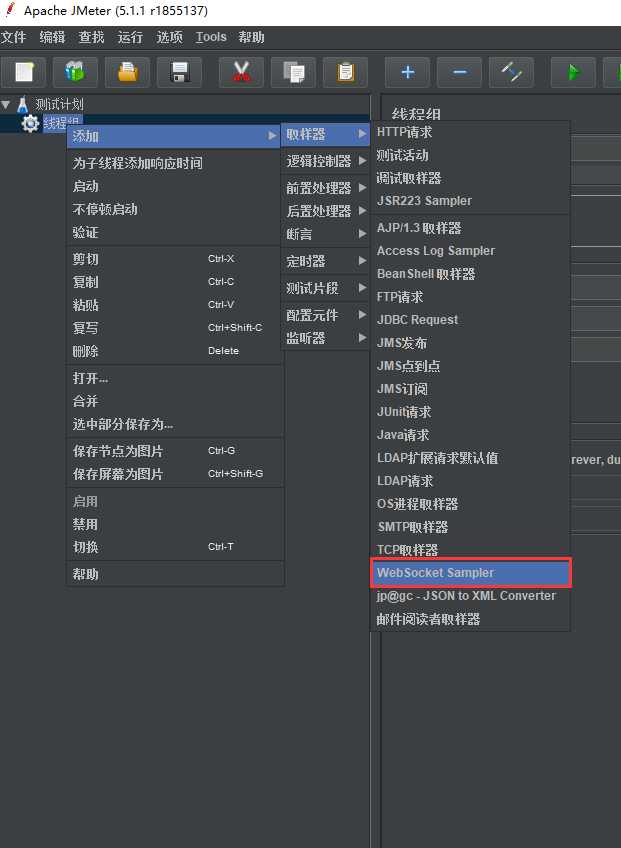This screenshot has width=621, height=848.
Task: Open the 定时器 submenu
Action: (326, 261)
